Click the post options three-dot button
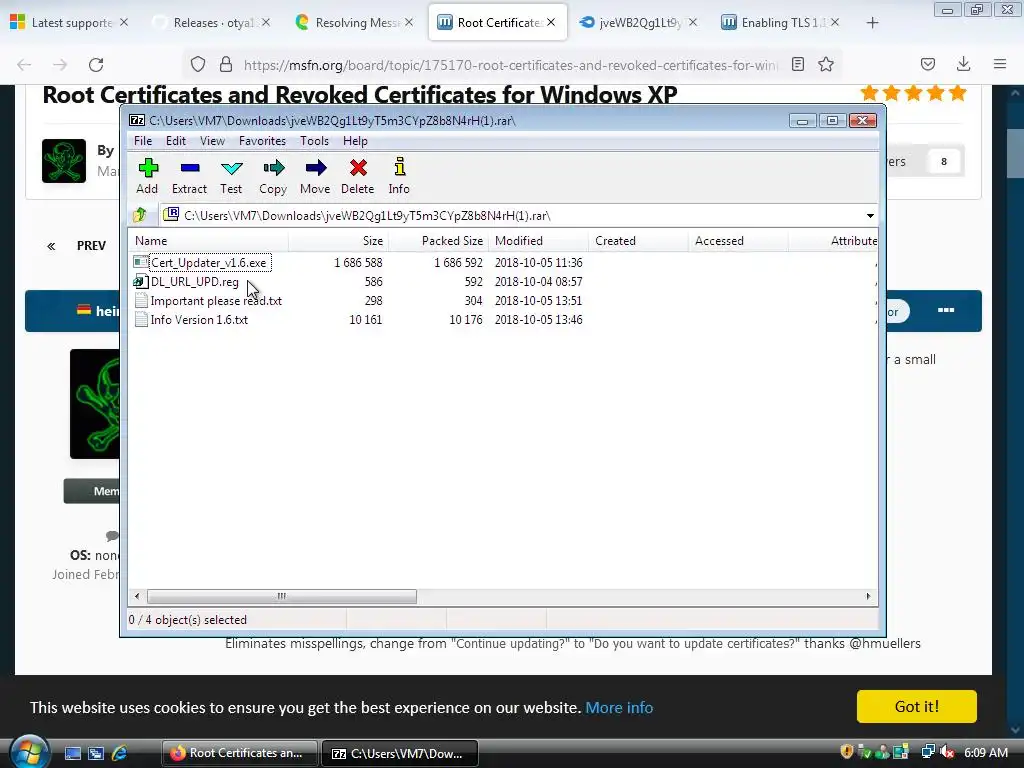Image resolution: width=1024 pixels, height=768 pixels. click(x=946, y=310)
